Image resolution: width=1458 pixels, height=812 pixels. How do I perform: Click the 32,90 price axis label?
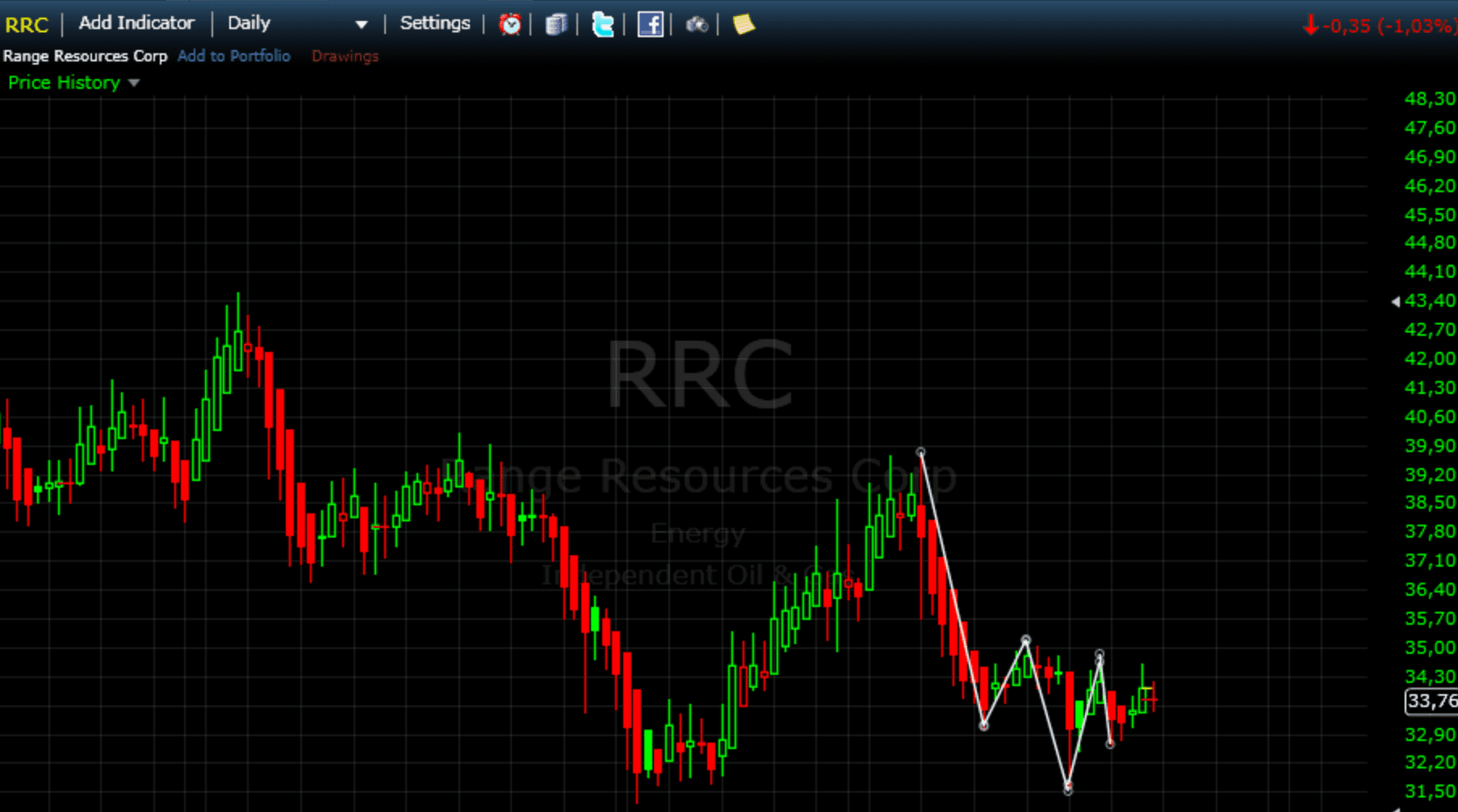click(x=1430, y=735)
